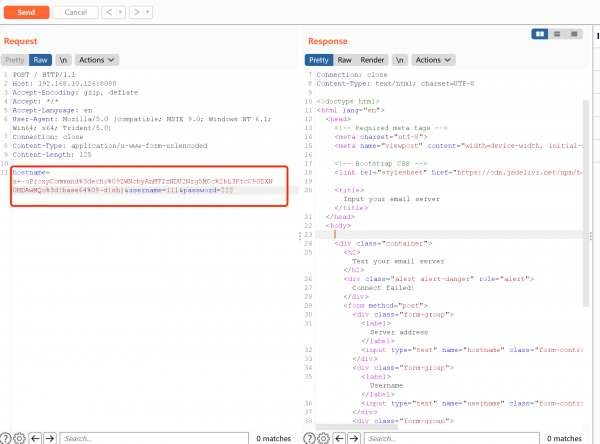This screenshot has height=444, width=600.
Task: Switch to side-by-side split layout
Action: (540, 33)
